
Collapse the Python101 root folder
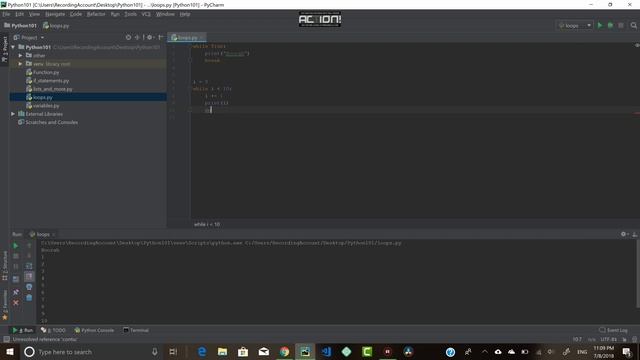tap(13, 47)
